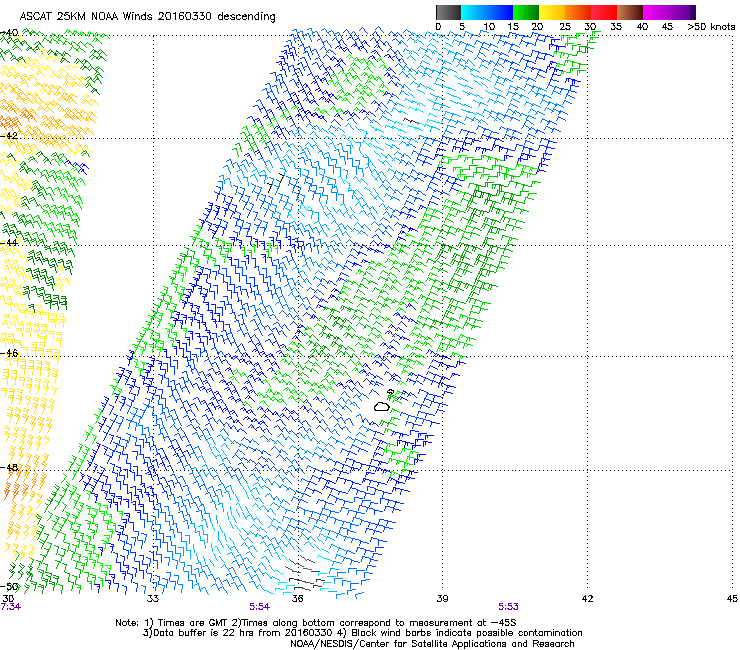
Task: Click the '-48' latitude axis label
Action: (9, 468)
